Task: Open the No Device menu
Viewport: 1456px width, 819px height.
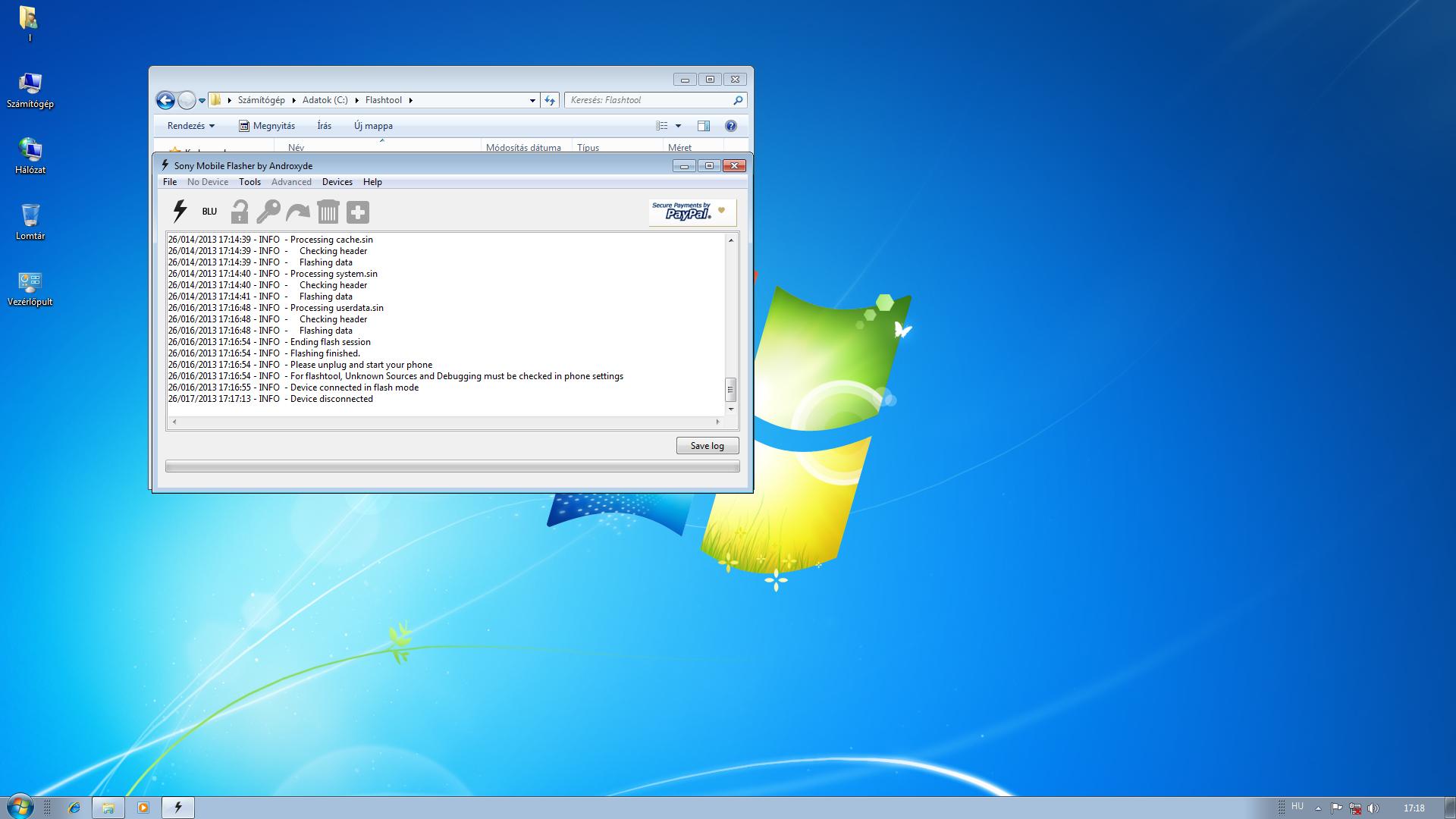Action: coord(208,182)
